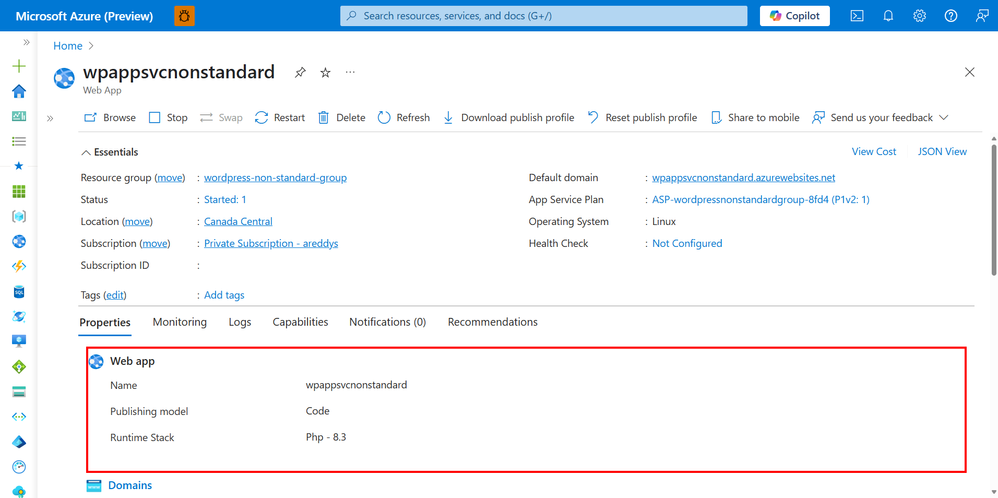Click the View Cost link

[874, 152]
